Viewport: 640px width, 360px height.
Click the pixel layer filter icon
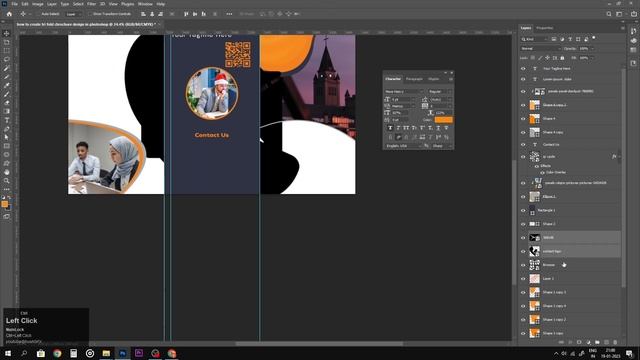point(554,39)
